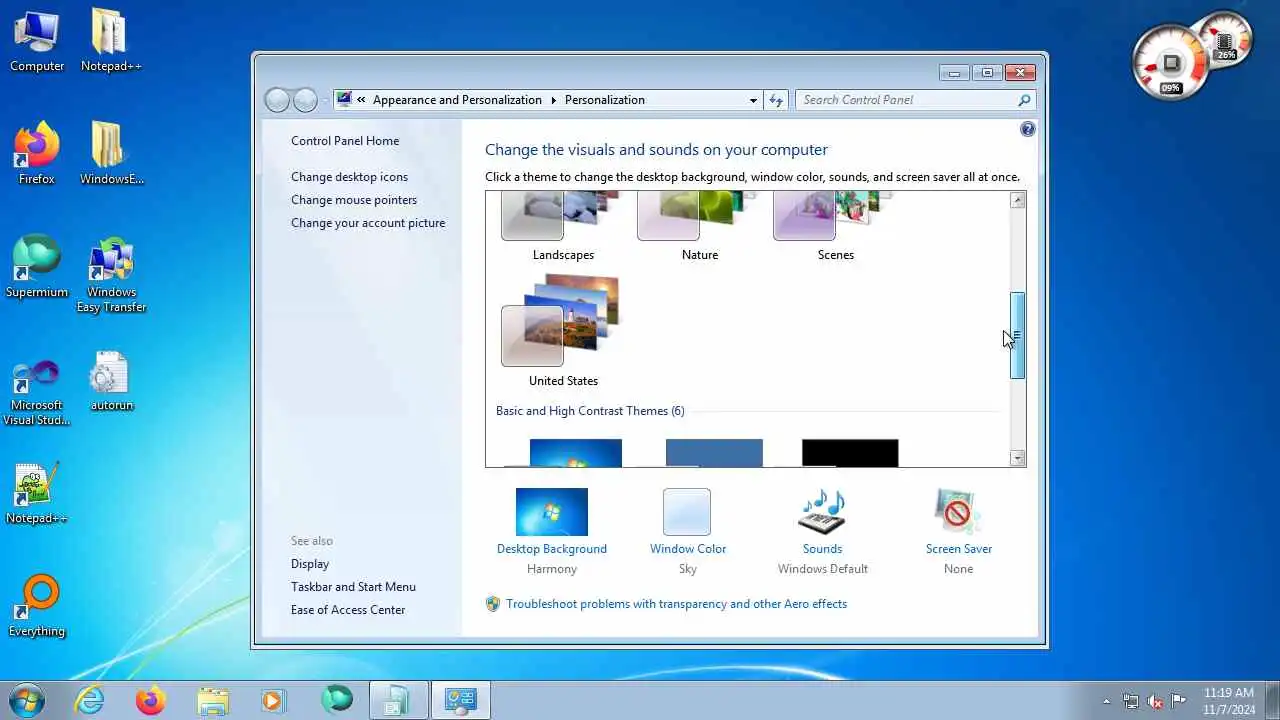Open Firefox from the taskbar
Viewport: 1280px width, 720px height.
(151, 700)
